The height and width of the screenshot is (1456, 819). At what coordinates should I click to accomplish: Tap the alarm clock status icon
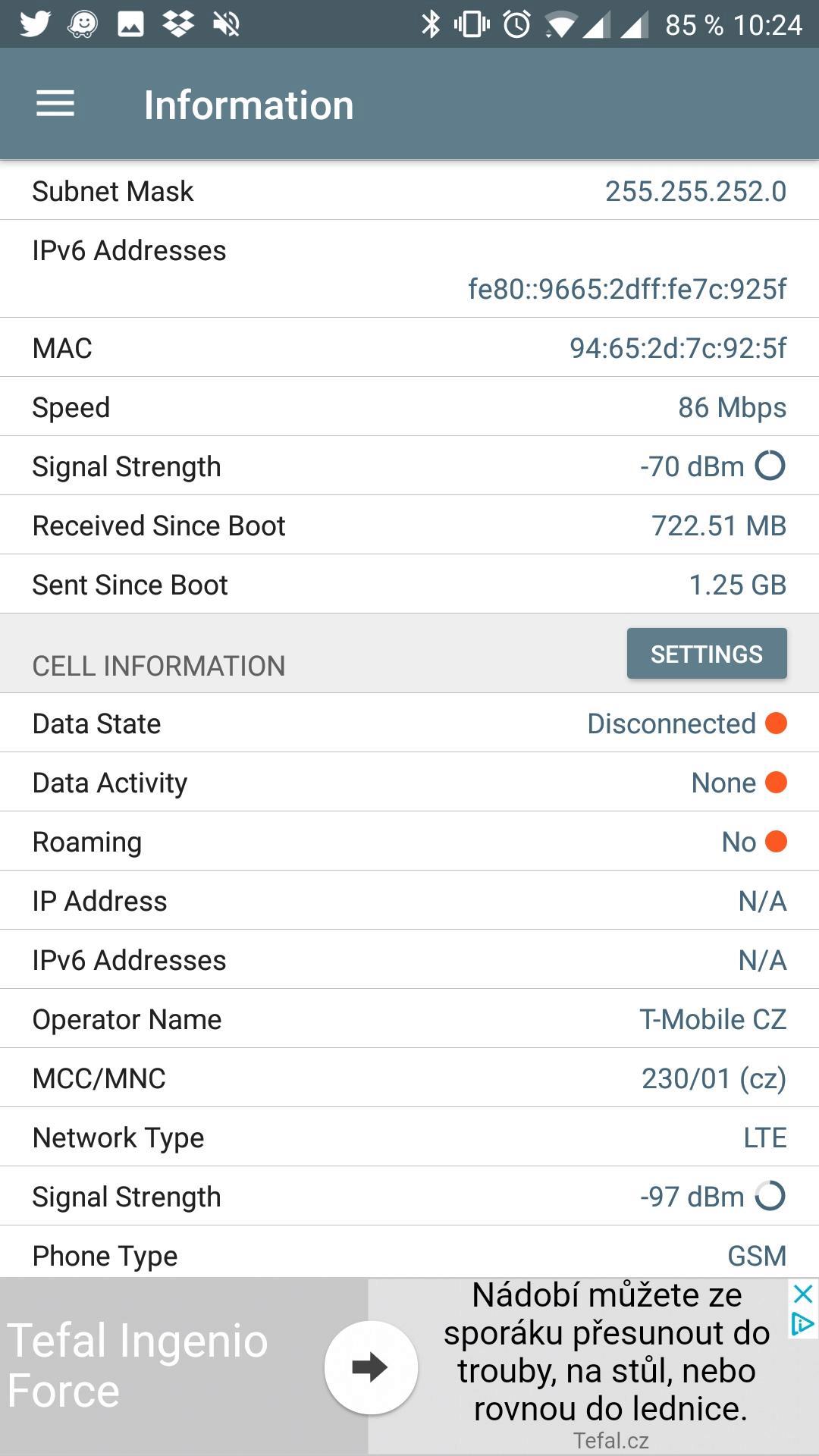(x=517, y=24)
